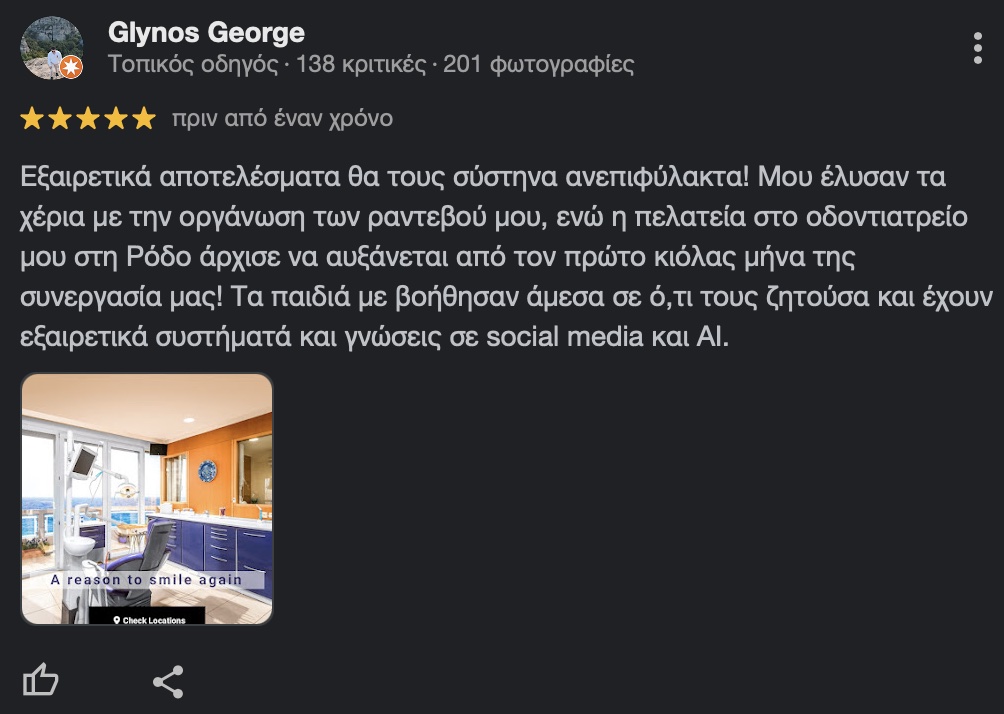Share this review via share icon
This screenshot has height=714, width=1004.
[x=168, y=681]
